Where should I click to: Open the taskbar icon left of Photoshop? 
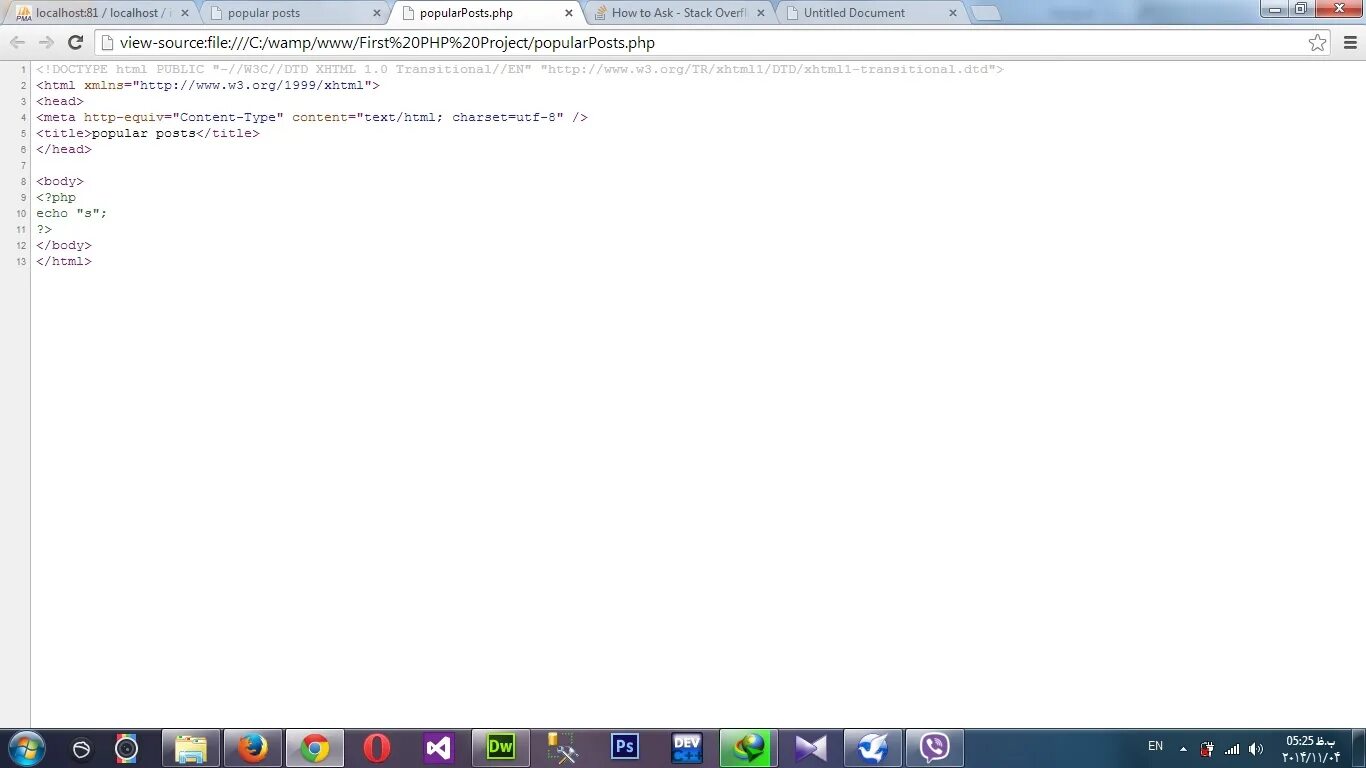tap(563, 748)
